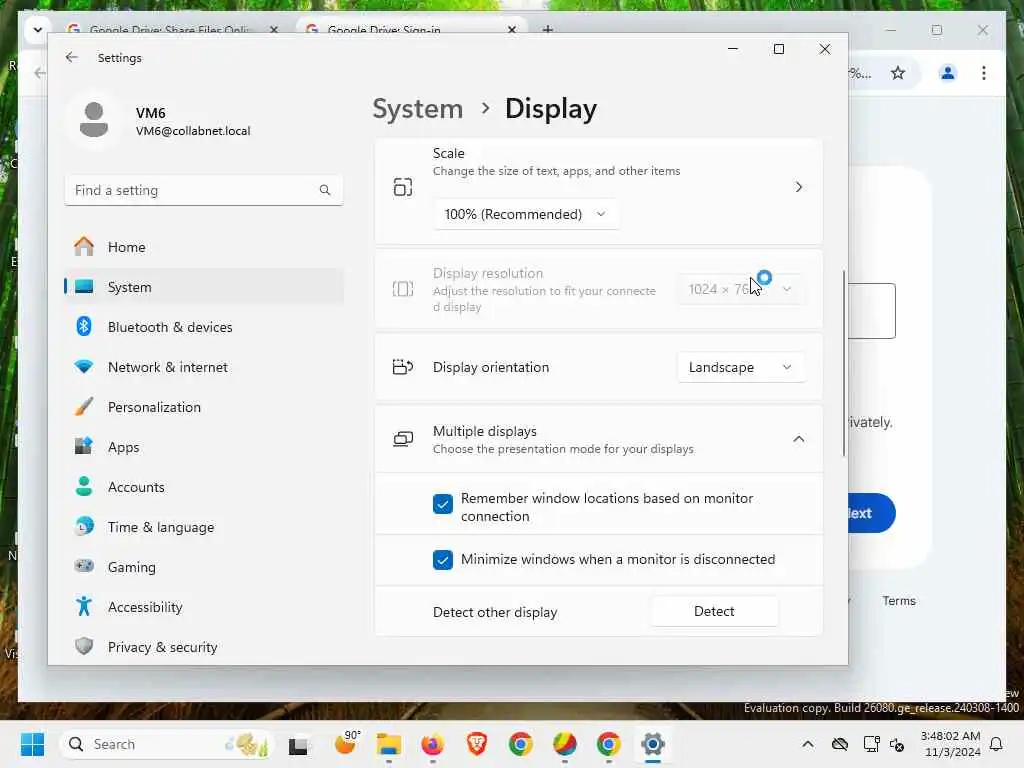
Task: Open Network & internet settings
Action: 204,367
